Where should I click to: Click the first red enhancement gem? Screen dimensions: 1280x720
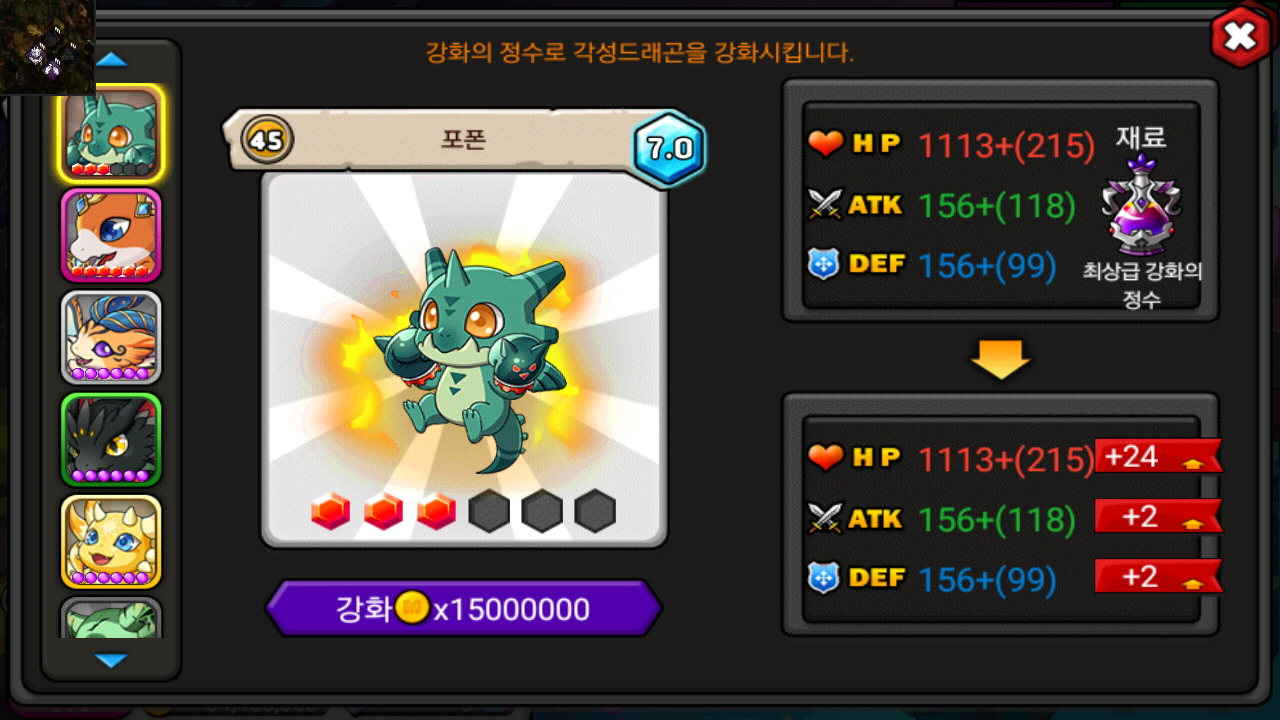pos(330,512)
